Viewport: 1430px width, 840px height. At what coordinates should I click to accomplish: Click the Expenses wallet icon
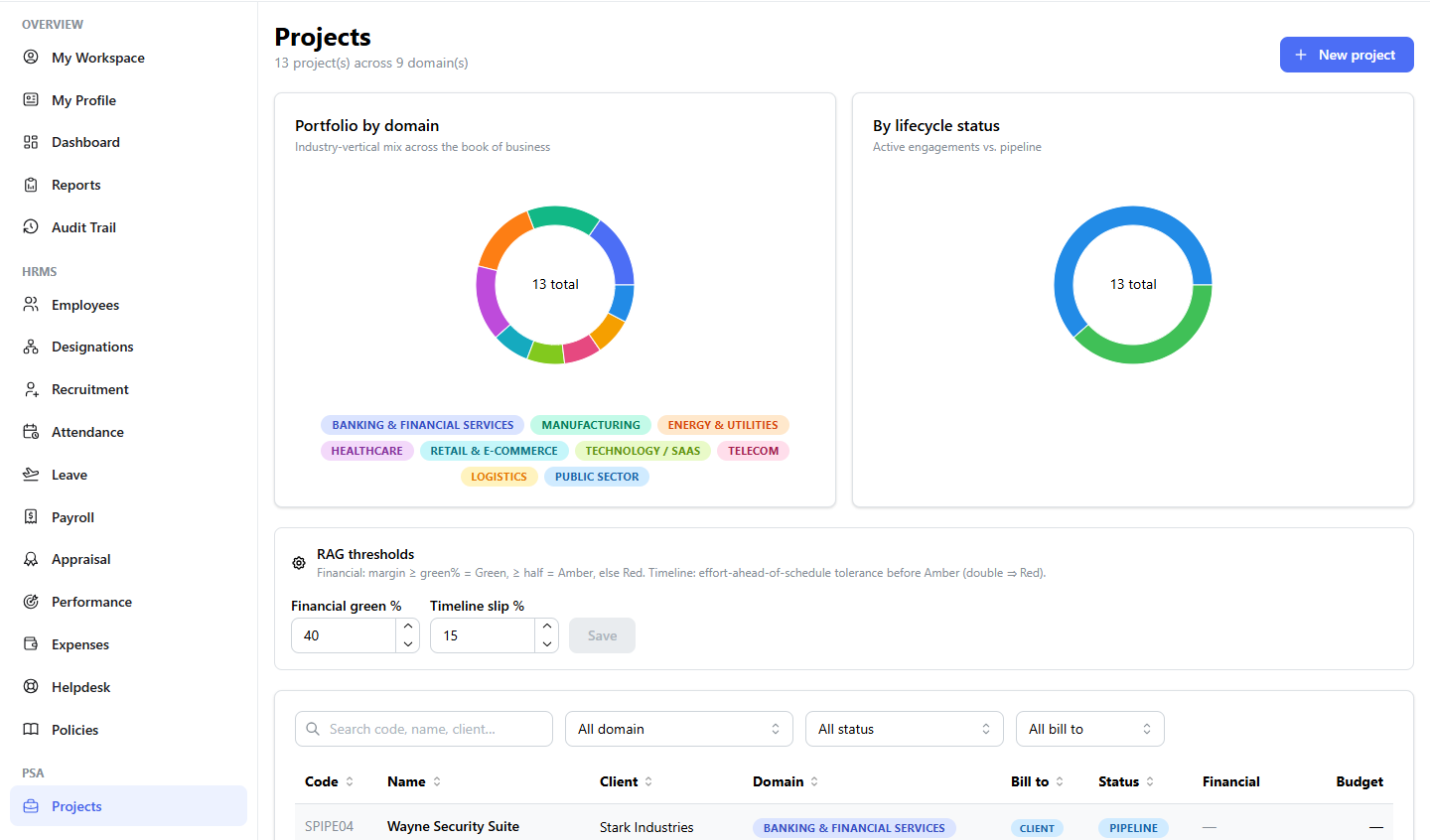click(x=31, y=643)
